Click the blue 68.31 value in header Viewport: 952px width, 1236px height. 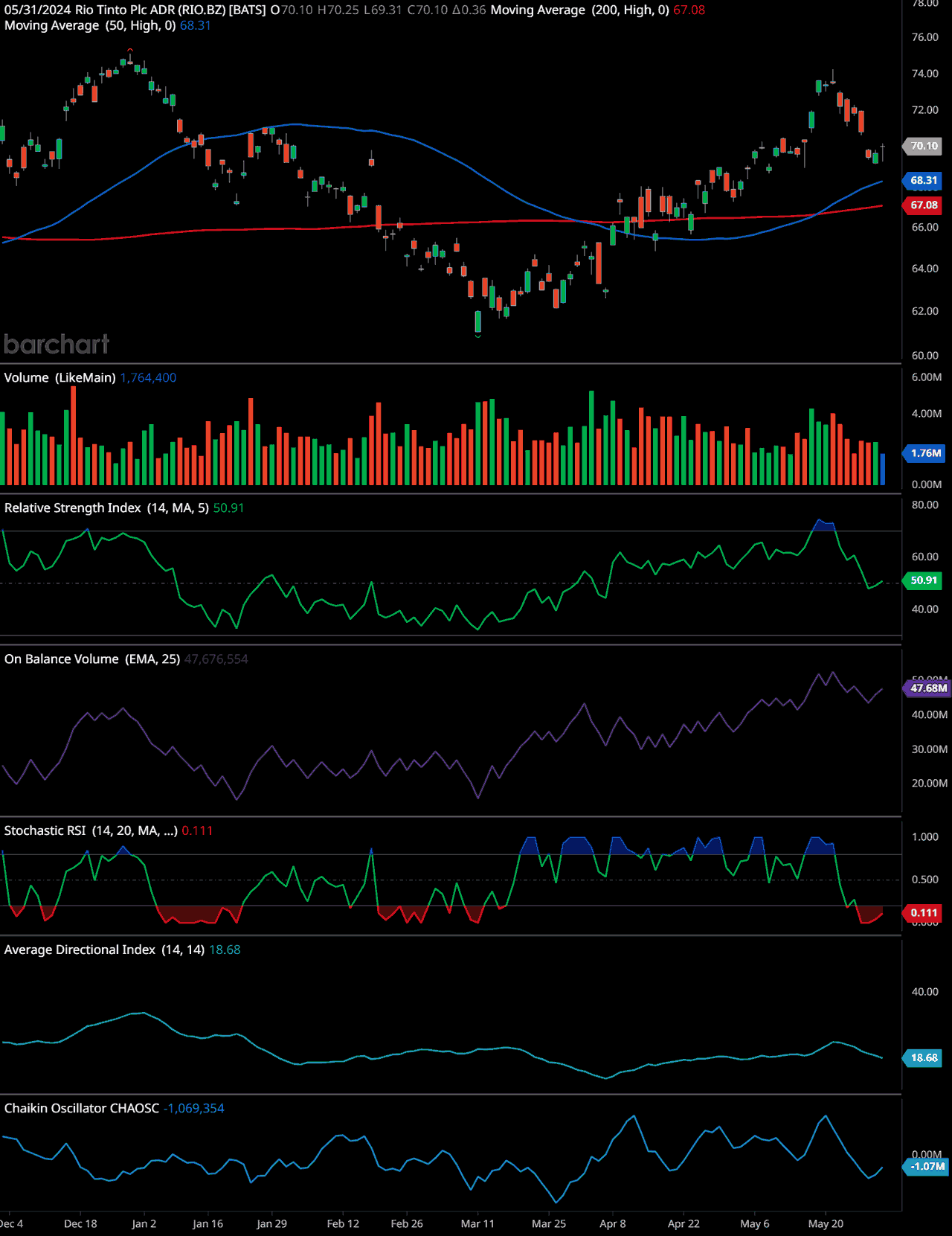(196, 25)
